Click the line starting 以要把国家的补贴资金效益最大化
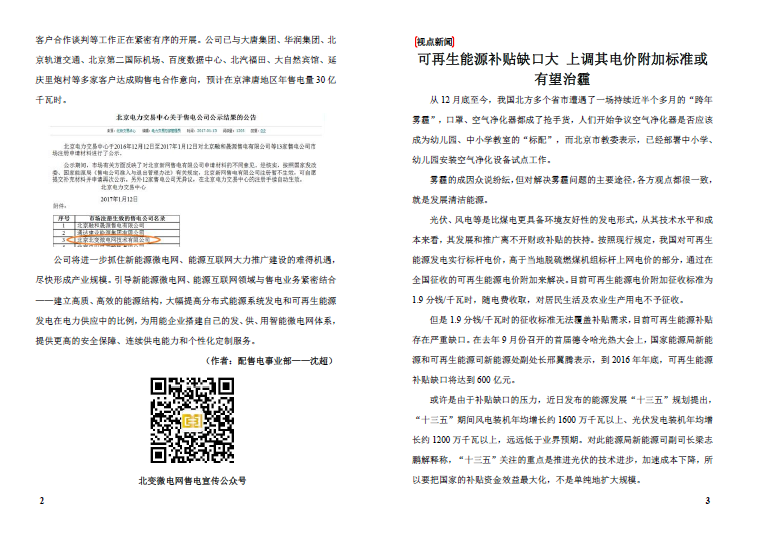This screenshot has height=536, width=760. [x=528, y=480]
